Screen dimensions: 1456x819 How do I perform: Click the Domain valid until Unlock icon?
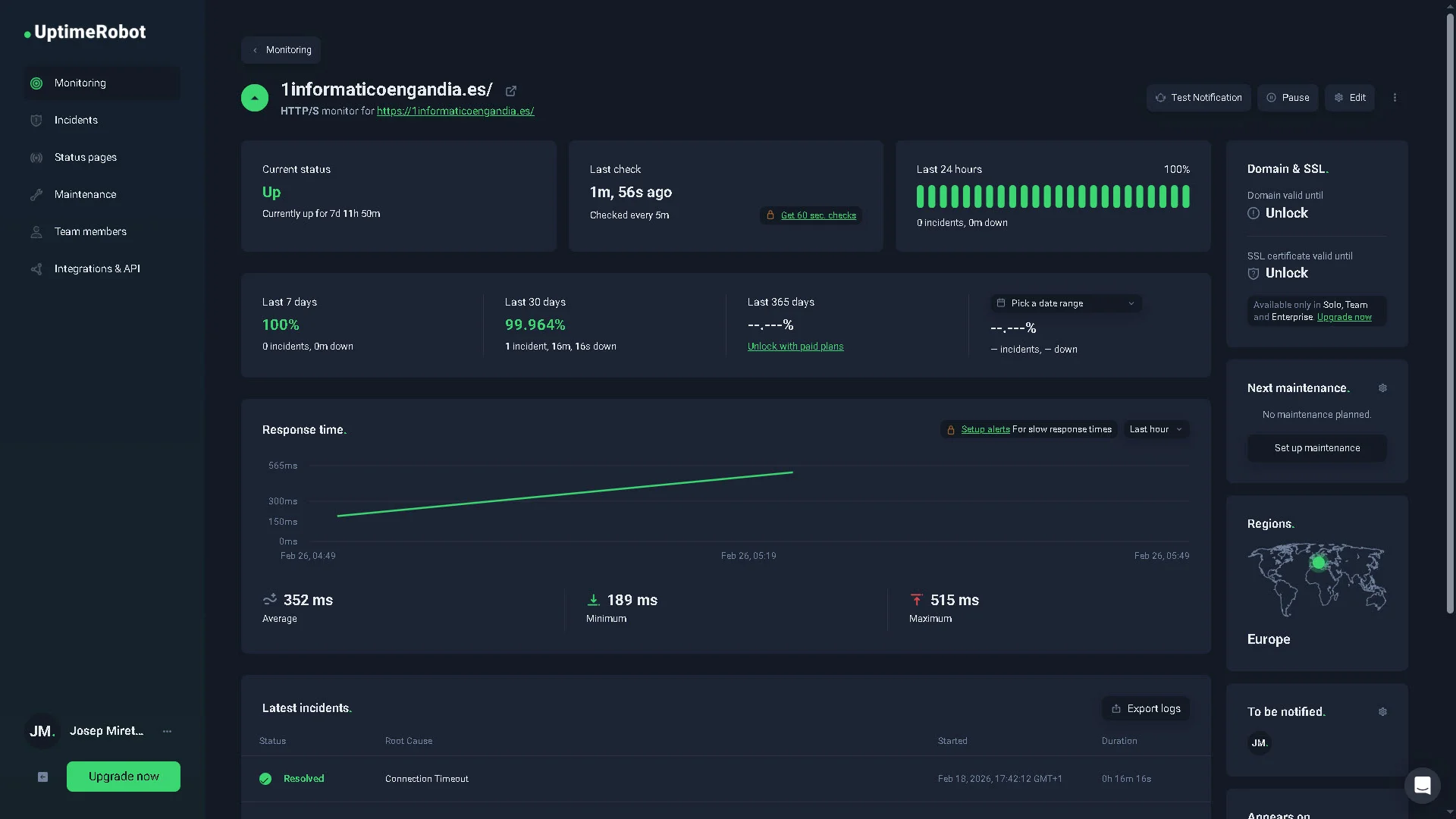coord(1254,214)
